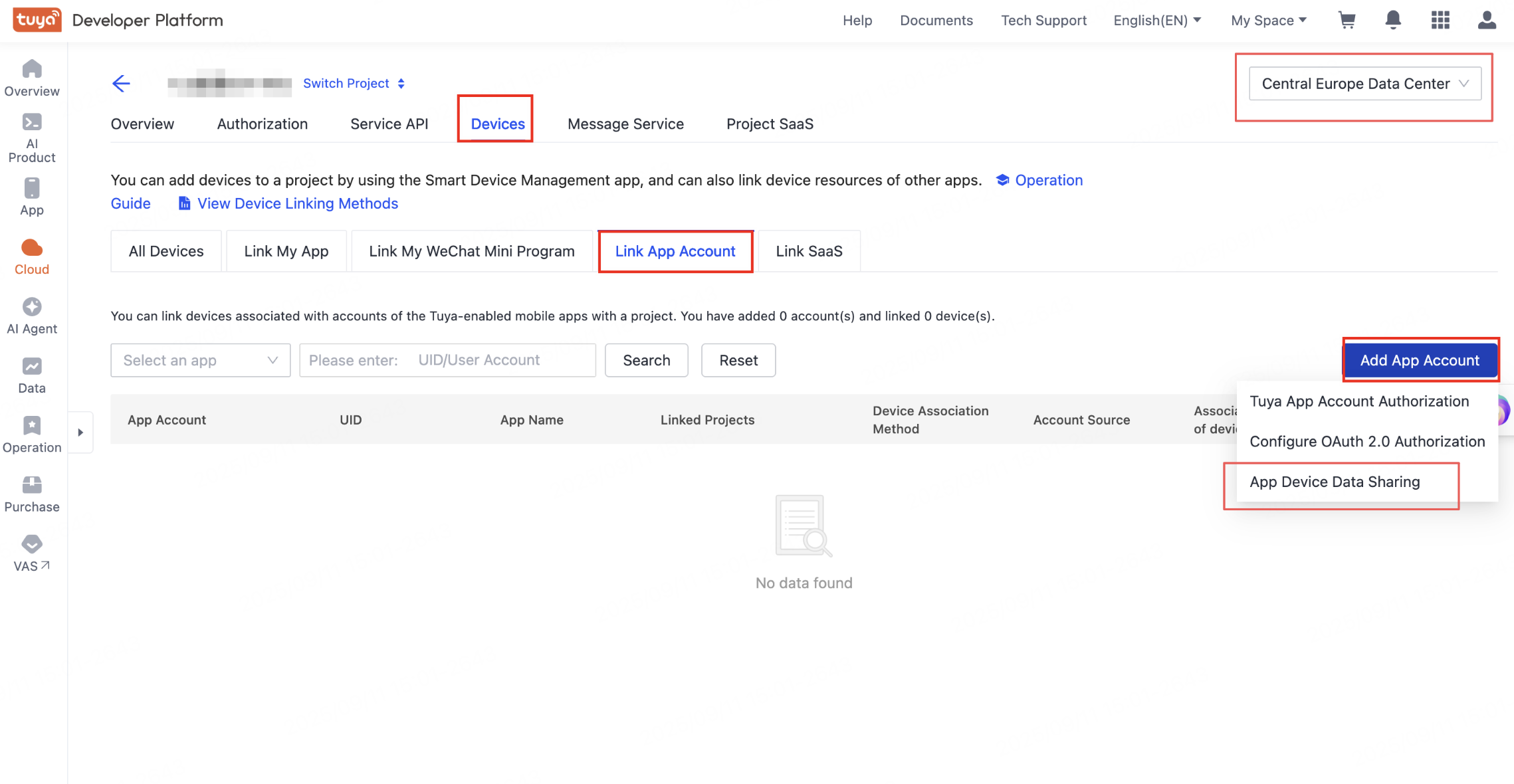Open AI Product in the sidebar
The image size is (1514, 784).
tap(32, 138)
